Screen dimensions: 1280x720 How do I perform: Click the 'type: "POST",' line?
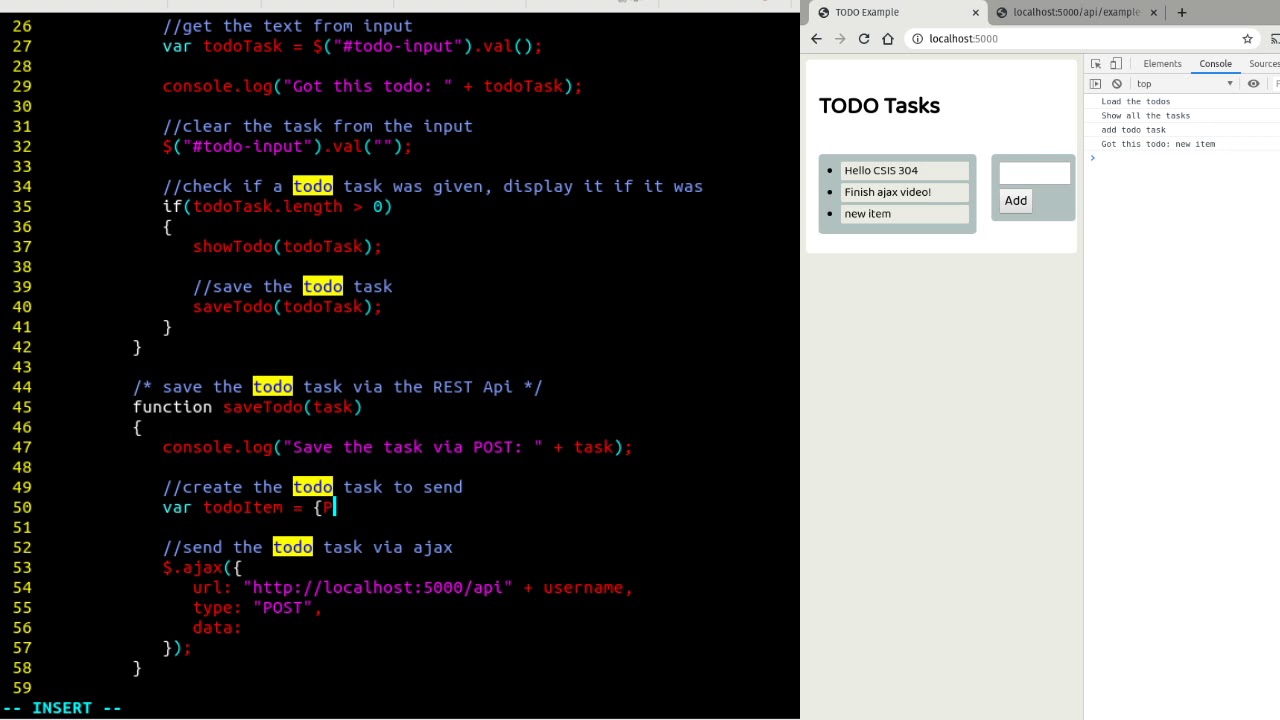(257, 608)
